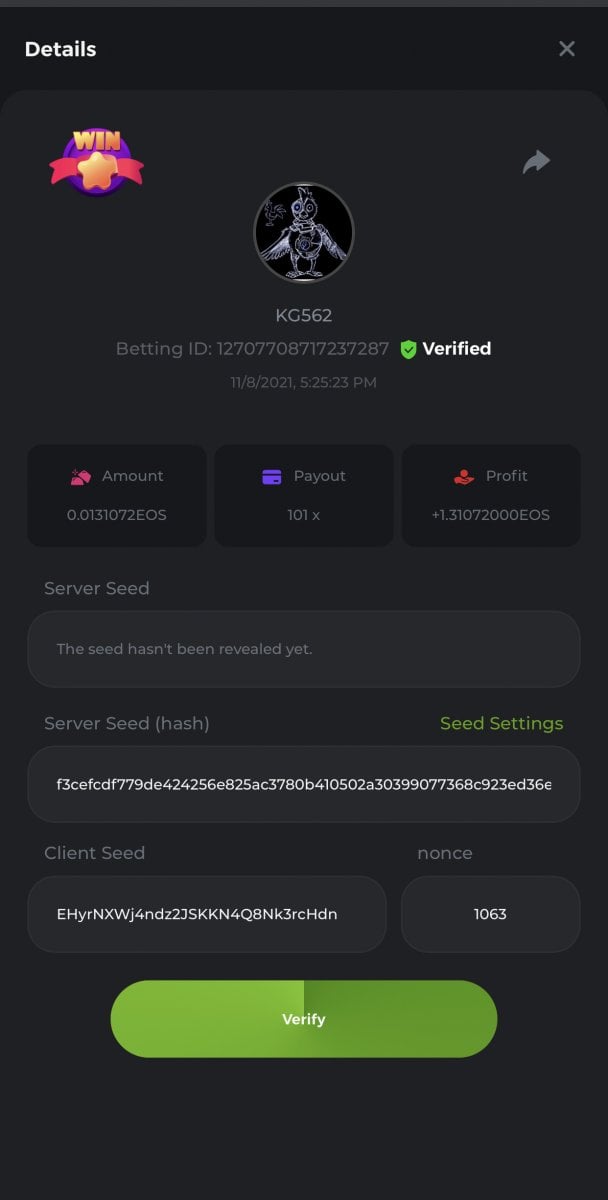The width and height of the screenshot is (608, 1200).
Task: Click the Server Seed hash field
Action: tap(304, 784)
